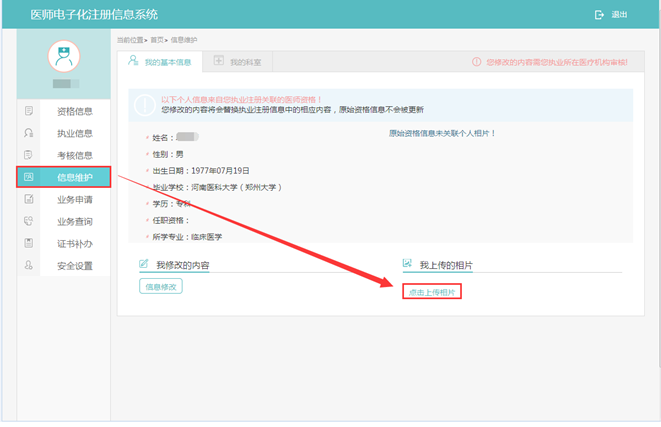This screenshot has width=661, height=427.
Task: Open 安全设置 via its sidebar icon
Action: coord(29,265)
